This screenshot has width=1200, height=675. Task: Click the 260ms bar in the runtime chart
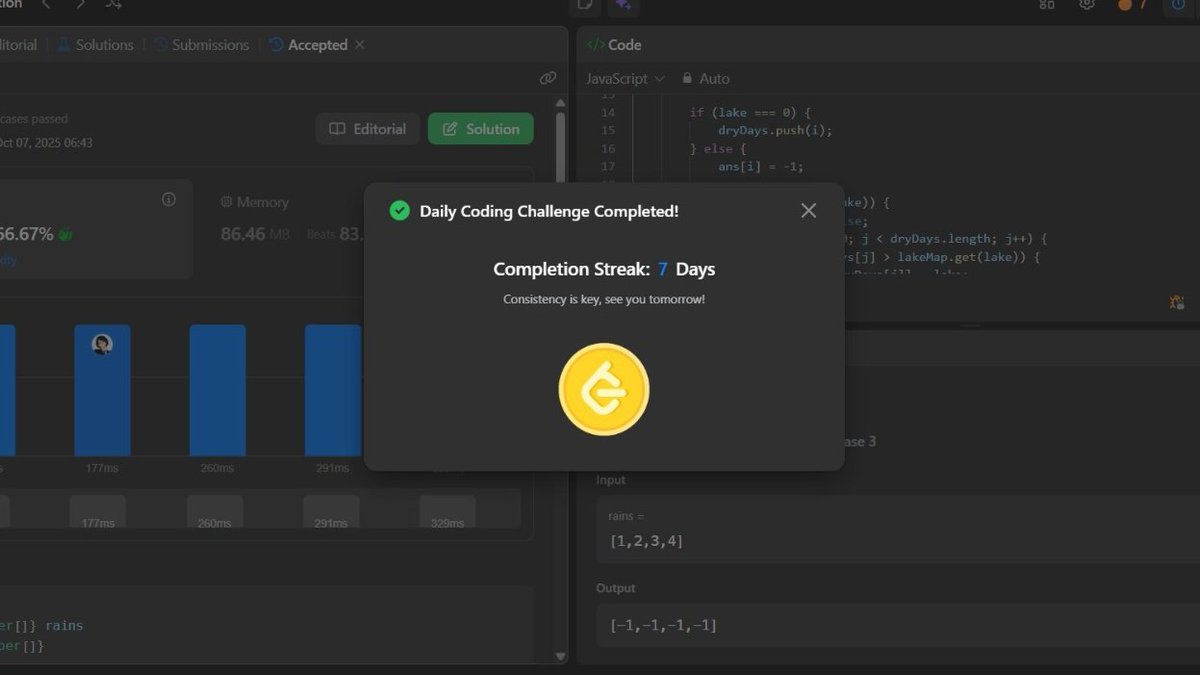pyautogui.click(x=217, y=390)
